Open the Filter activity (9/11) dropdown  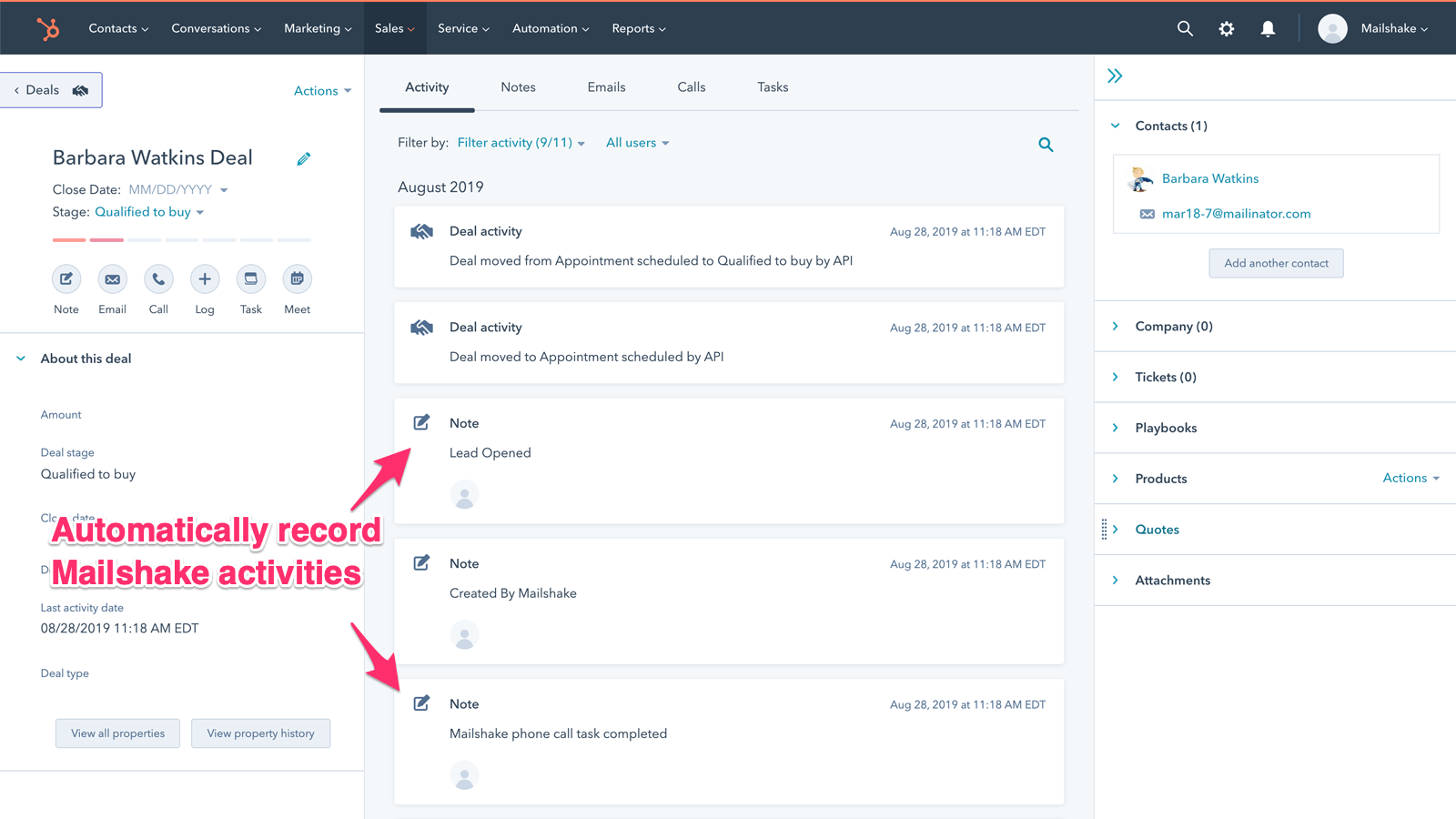point(520,143)
